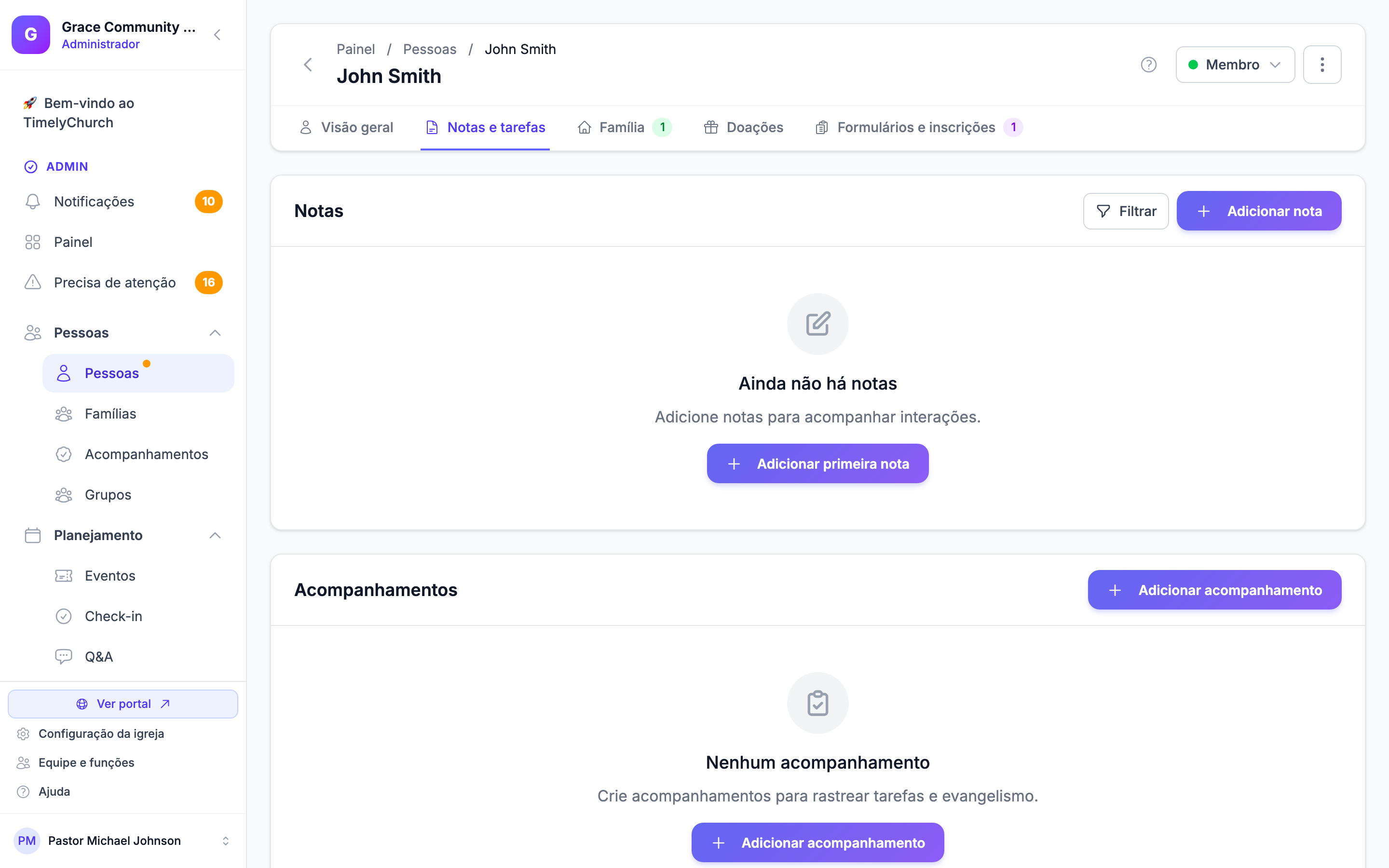Open Check-in in the sidebar
This screenshot has height=868, width=1389.
[138, 616]
